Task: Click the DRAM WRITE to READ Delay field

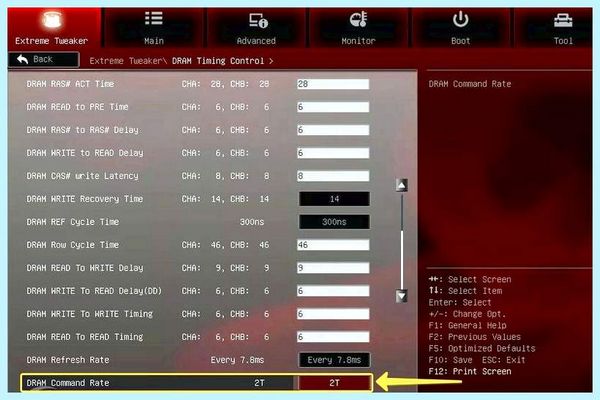Action: 333,153
